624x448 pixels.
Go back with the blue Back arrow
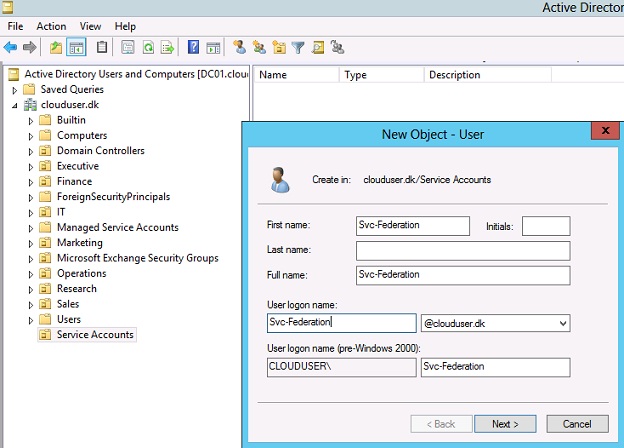coord(10,48)
